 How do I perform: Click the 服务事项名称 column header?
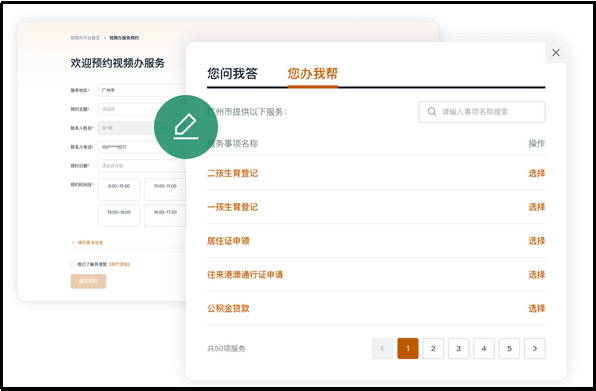233,144
